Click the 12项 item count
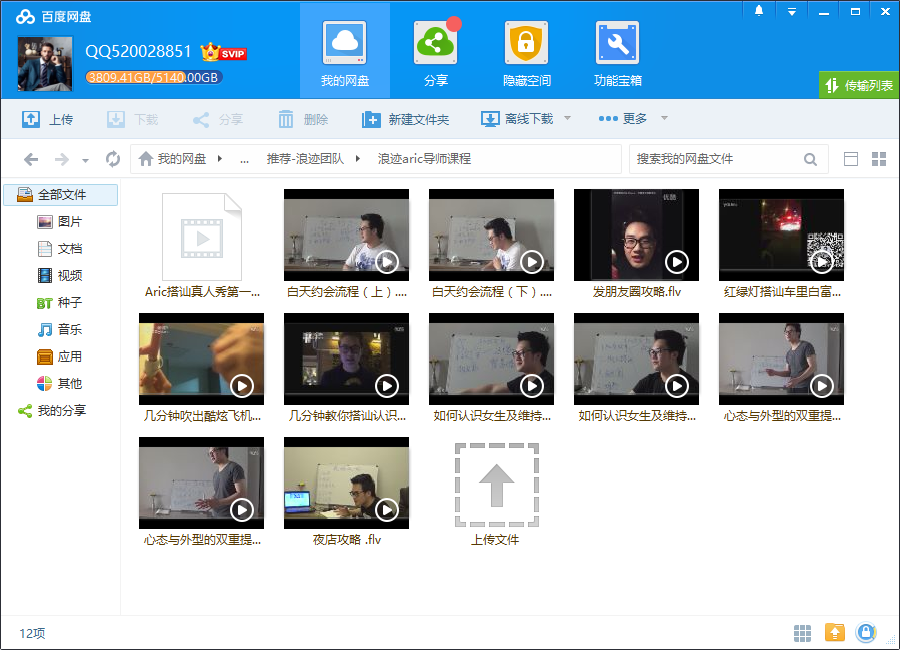The width and height of the screenshot is (900, 650). point(32,633)
